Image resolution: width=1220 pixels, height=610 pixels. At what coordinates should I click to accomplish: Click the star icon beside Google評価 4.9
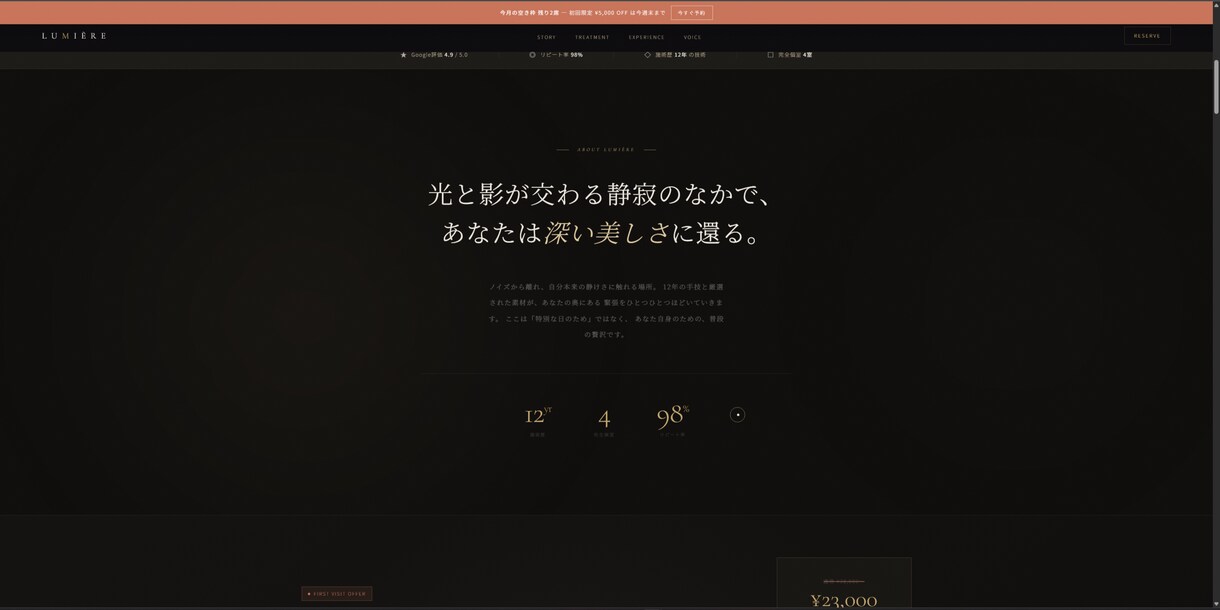point(404,55)
